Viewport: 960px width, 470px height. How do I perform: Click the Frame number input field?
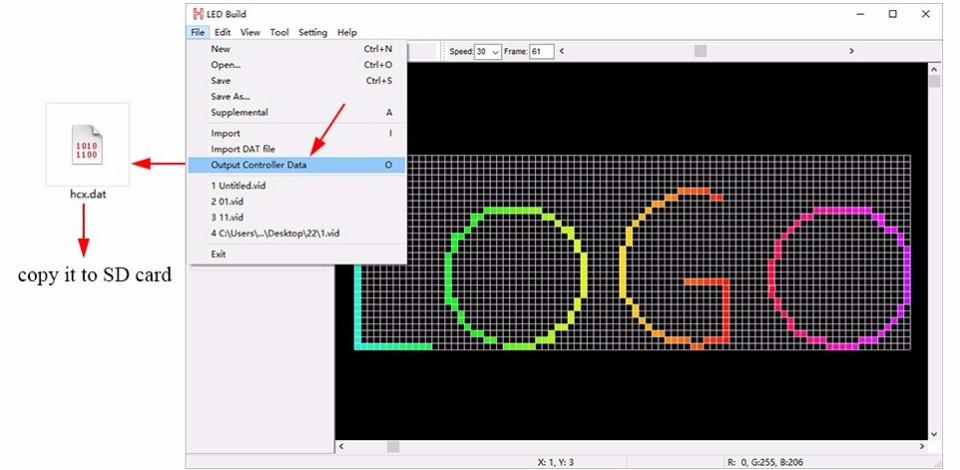(x=542, y=52)
